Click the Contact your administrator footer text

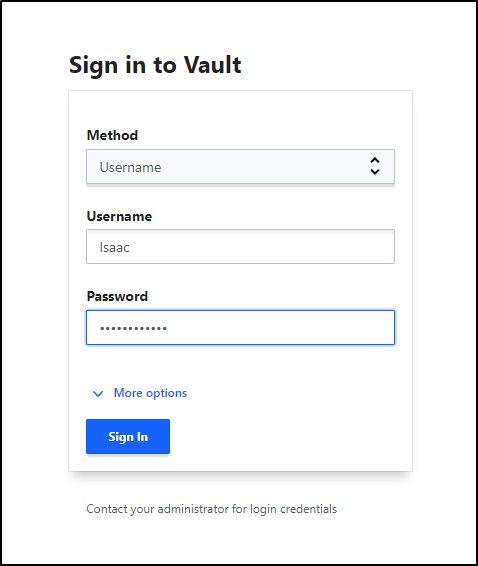click(212, 509)
